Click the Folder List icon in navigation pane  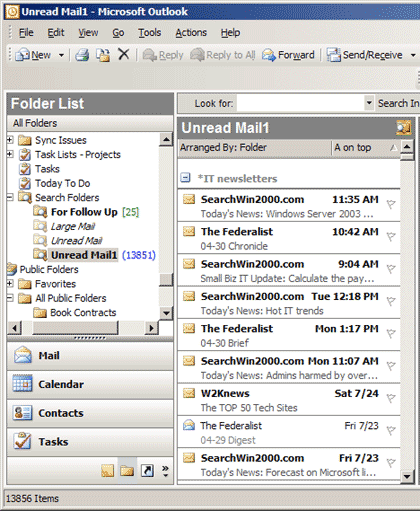point(127,471)
